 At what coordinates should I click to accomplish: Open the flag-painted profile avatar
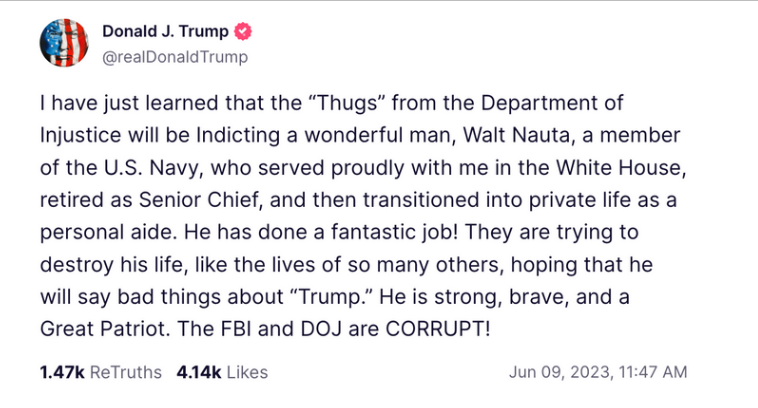coord(64,43)
